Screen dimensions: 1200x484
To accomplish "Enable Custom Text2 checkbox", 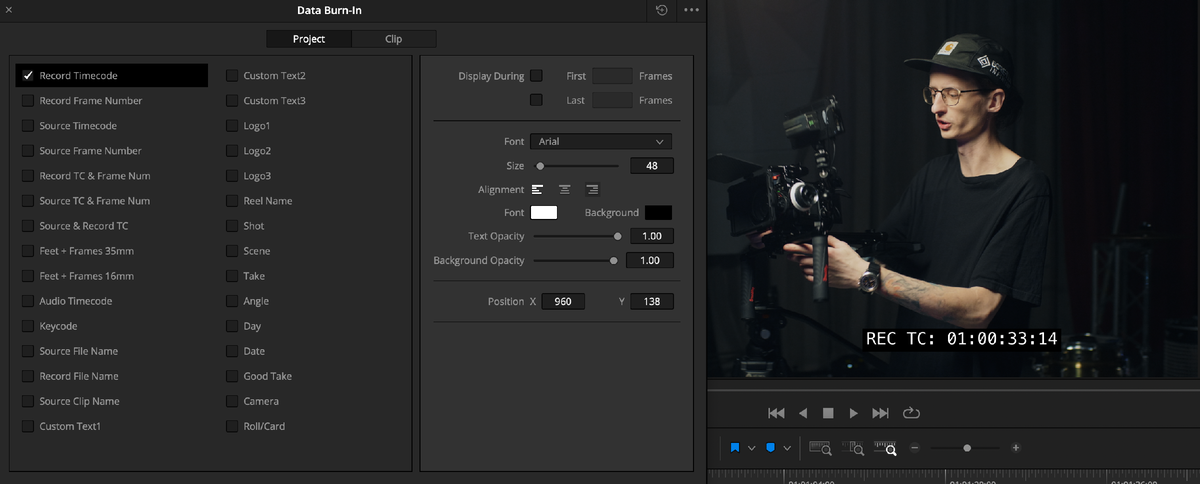I will (232, 76).
